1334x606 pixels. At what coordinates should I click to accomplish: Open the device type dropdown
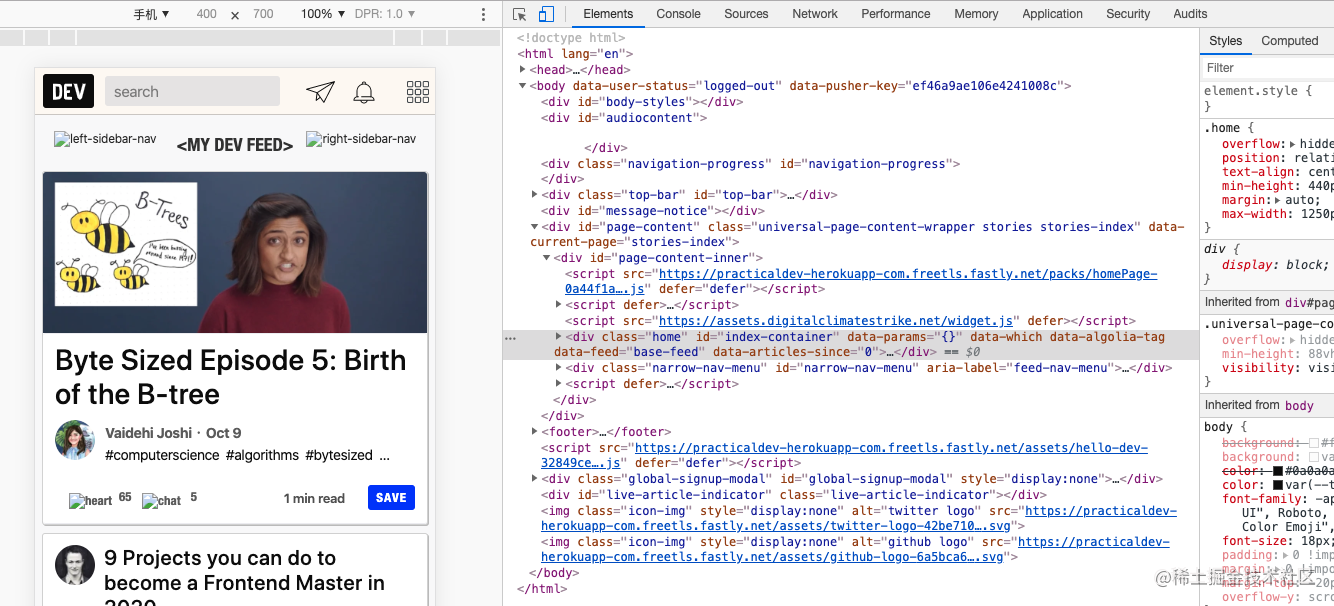coord(151,14)
